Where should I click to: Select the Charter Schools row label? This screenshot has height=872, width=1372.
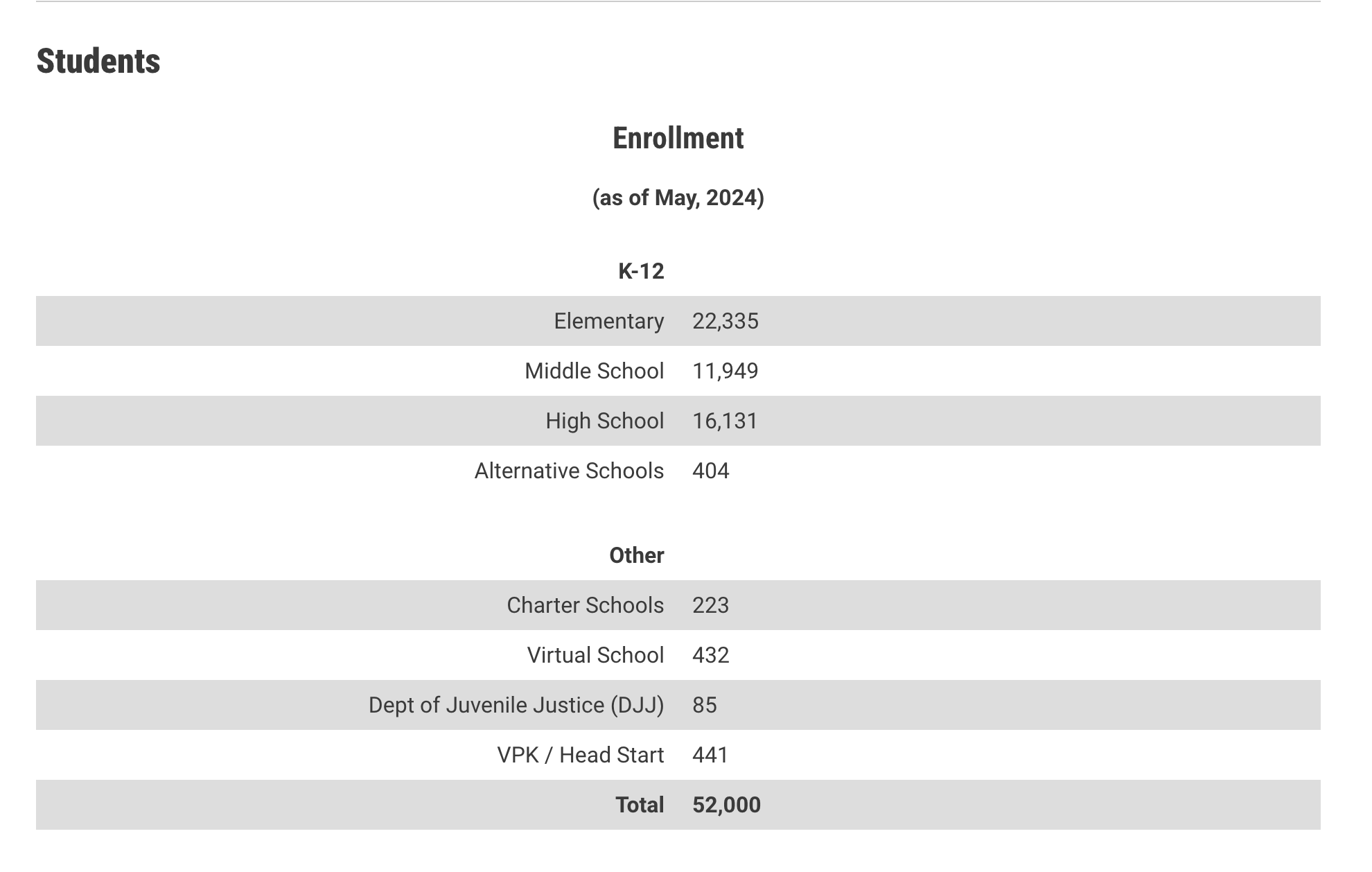585,605
